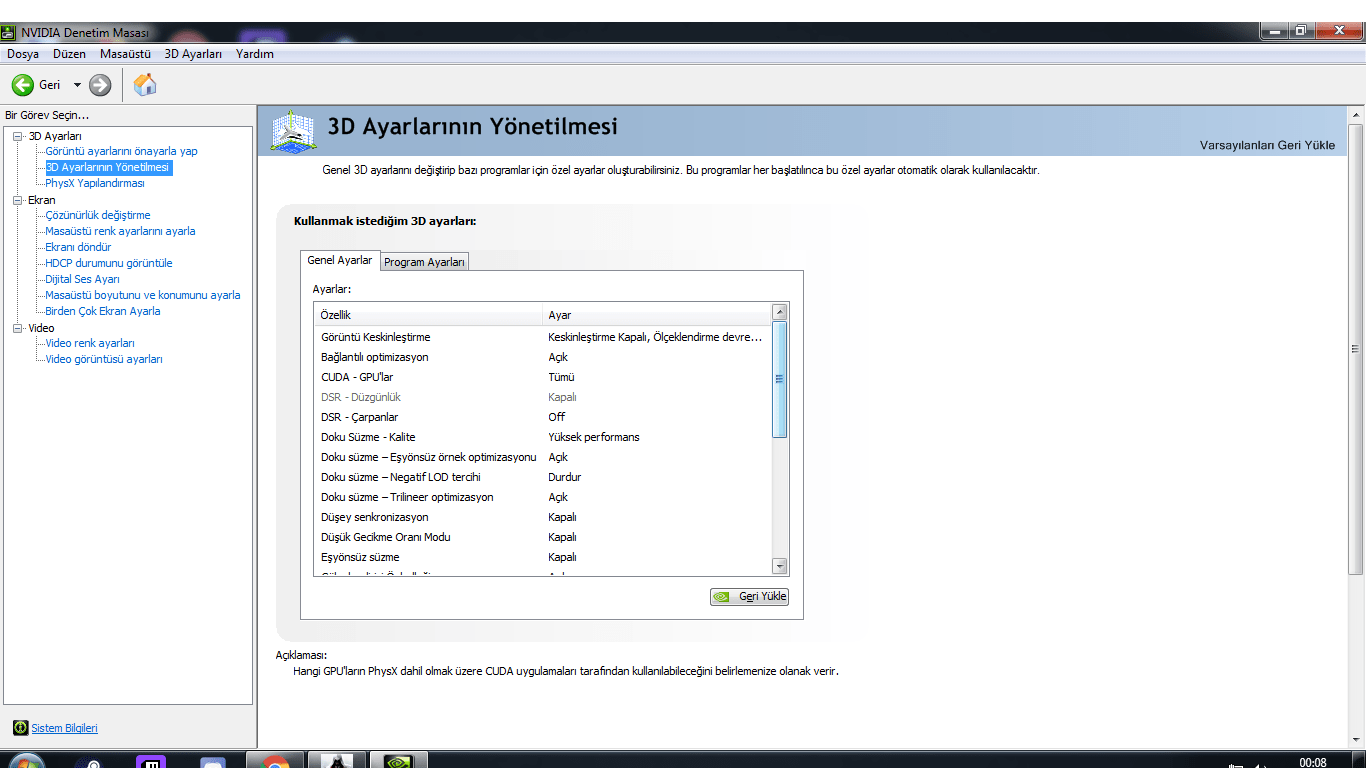Click the green Geri back arrow
Viewport: 1366px width, 768px height.
tap(22, 85)
